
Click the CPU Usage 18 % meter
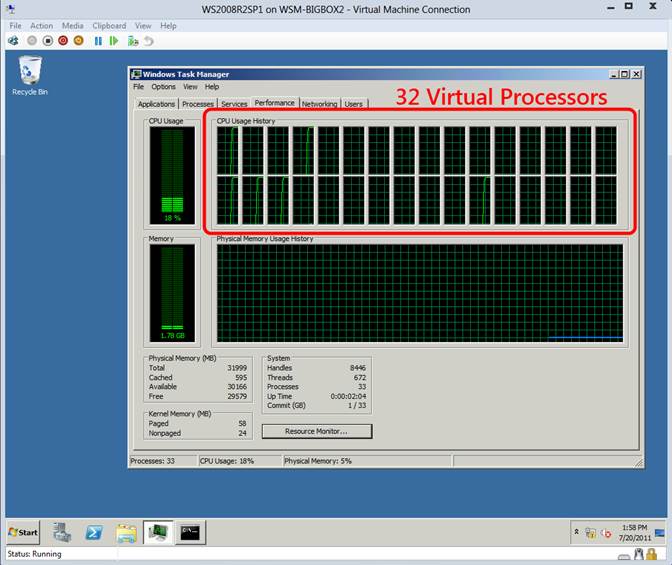(172, 175)
